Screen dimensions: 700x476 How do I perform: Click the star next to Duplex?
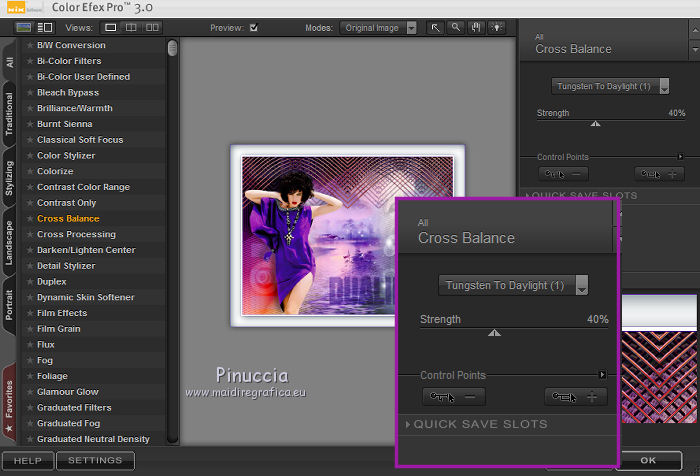[29, 281]
